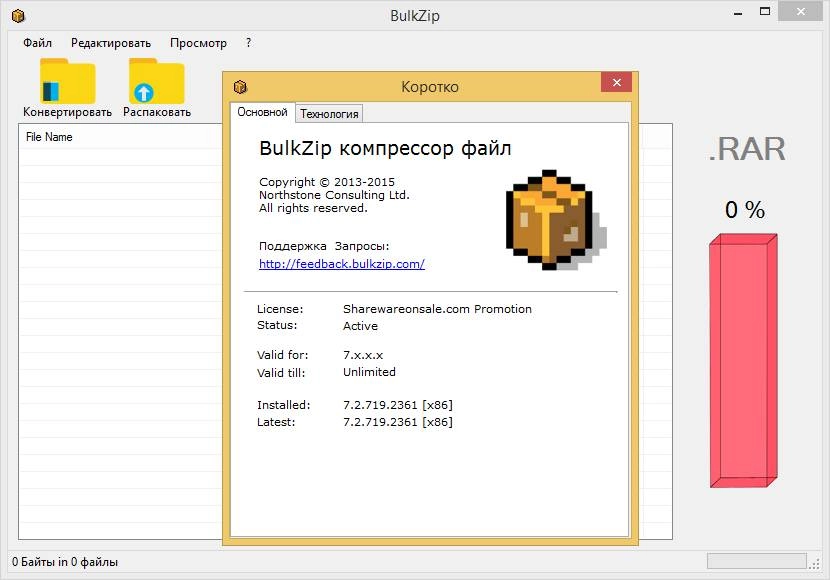Click the Sharewareonsale.com Promotion license text
This screenshot has height=580, width=830.
(437, 309)
